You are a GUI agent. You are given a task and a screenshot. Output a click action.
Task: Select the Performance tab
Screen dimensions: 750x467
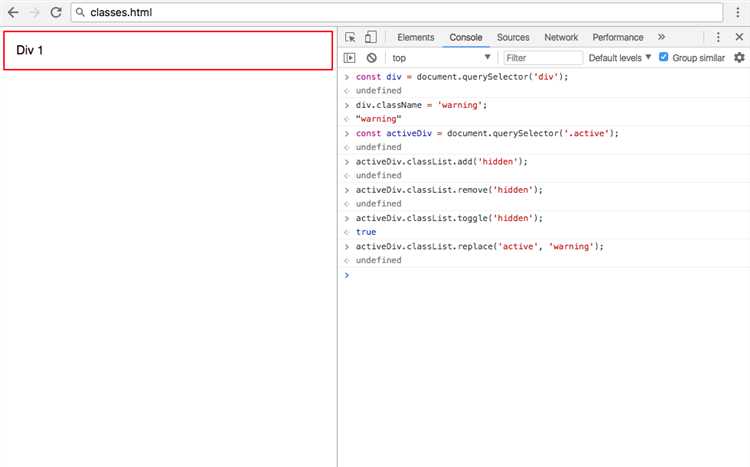click(617, 37)
